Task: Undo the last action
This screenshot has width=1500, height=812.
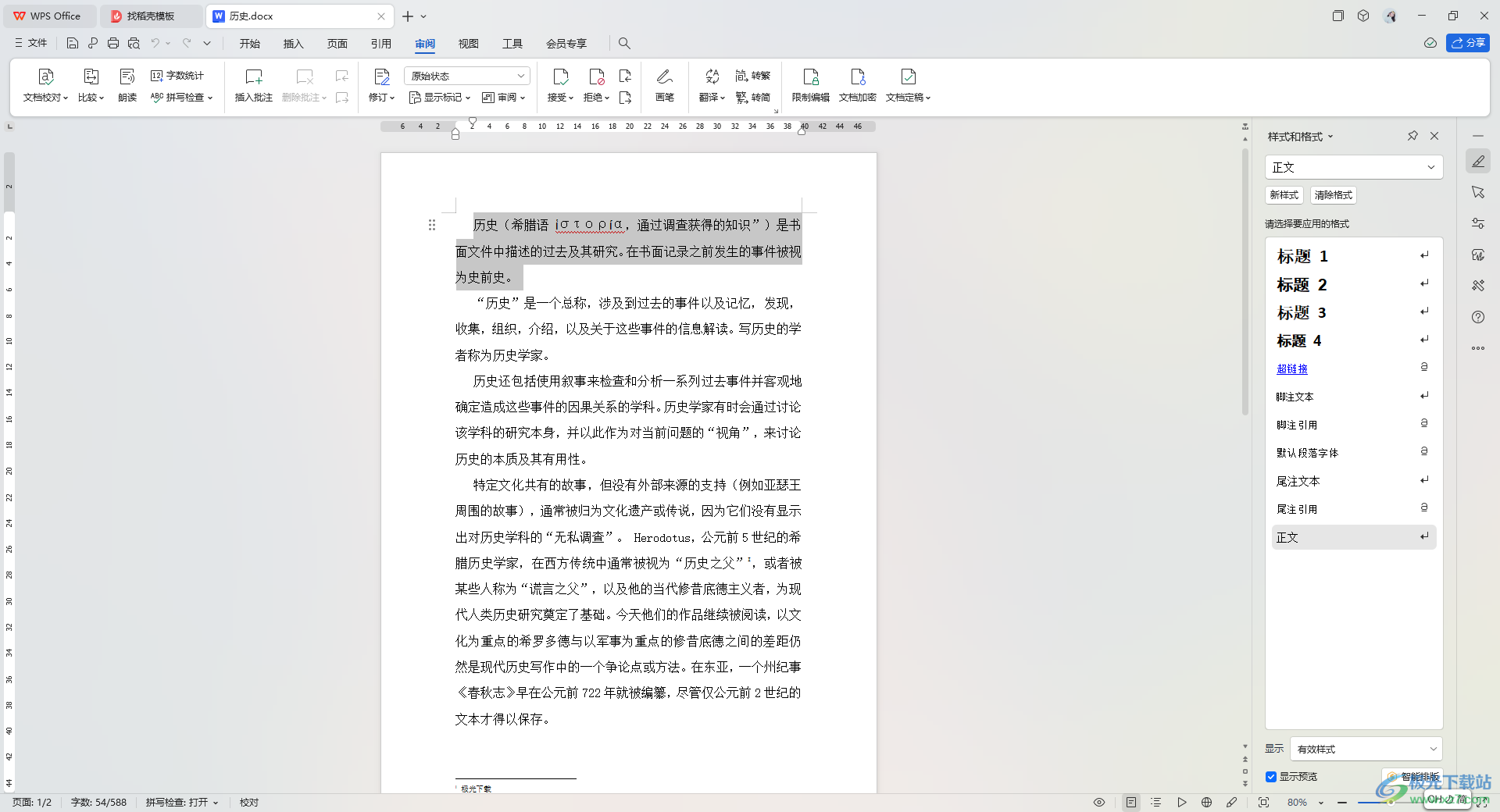Action: (155, 43)
